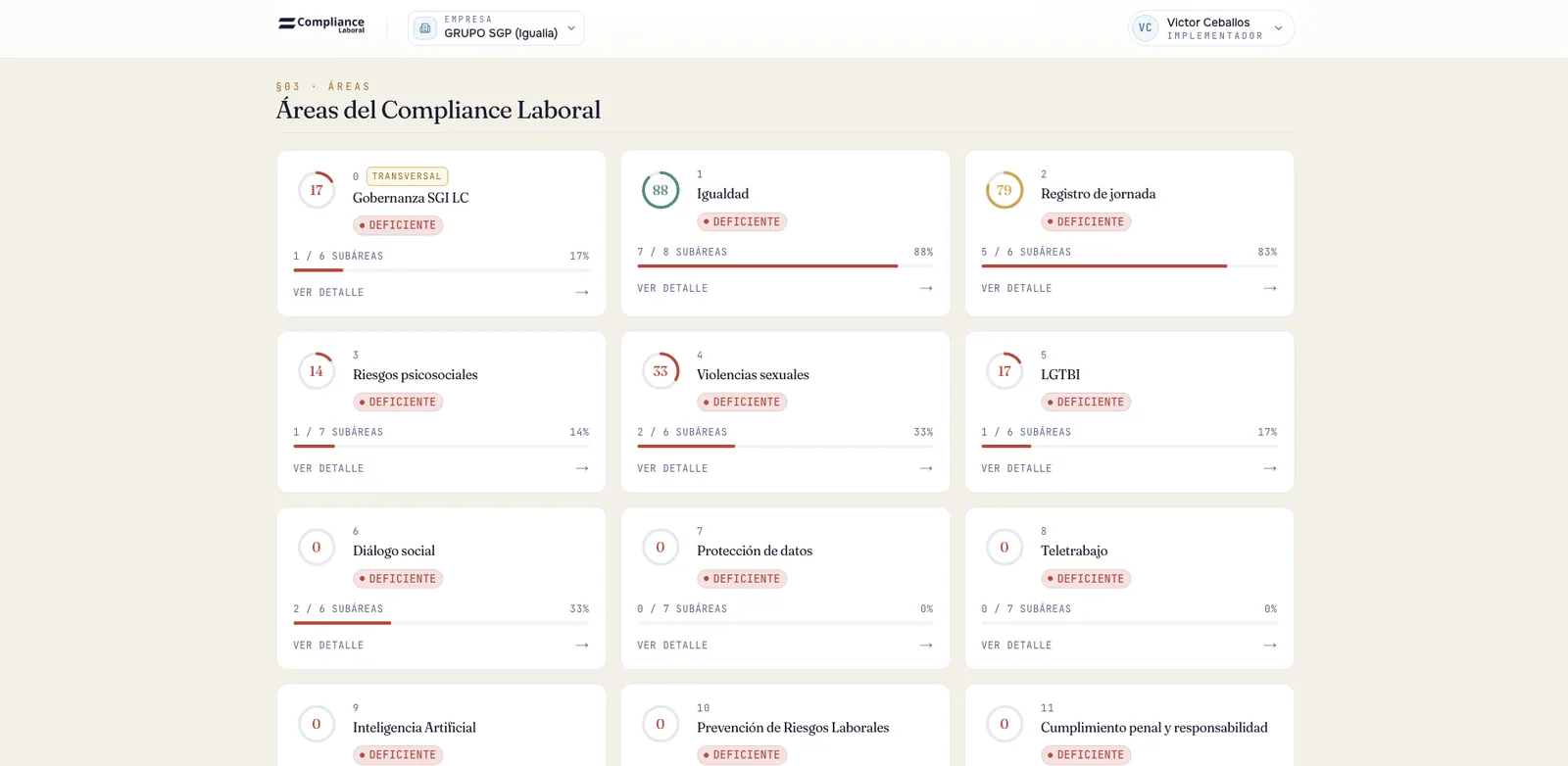Click the DEFICIENTE badge on Inteligencia Artificial
Viewport: 1568px width, 766px height.
pos(398,755)
